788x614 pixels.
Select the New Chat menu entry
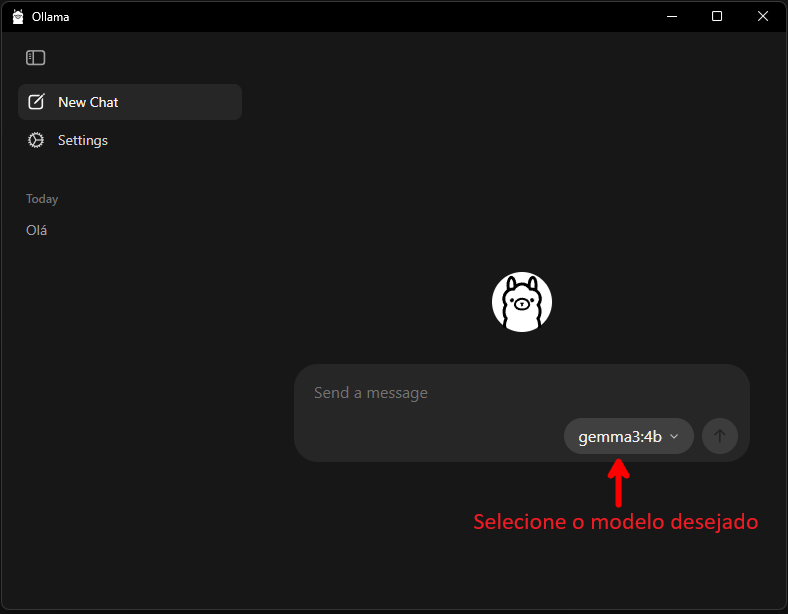click(x=88, y=102)
